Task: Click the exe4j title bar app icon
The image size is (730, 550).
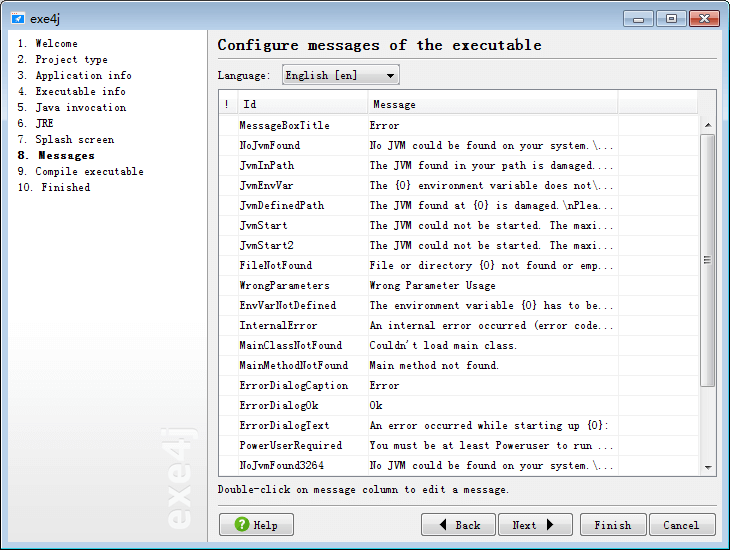Action: (17, 18)
